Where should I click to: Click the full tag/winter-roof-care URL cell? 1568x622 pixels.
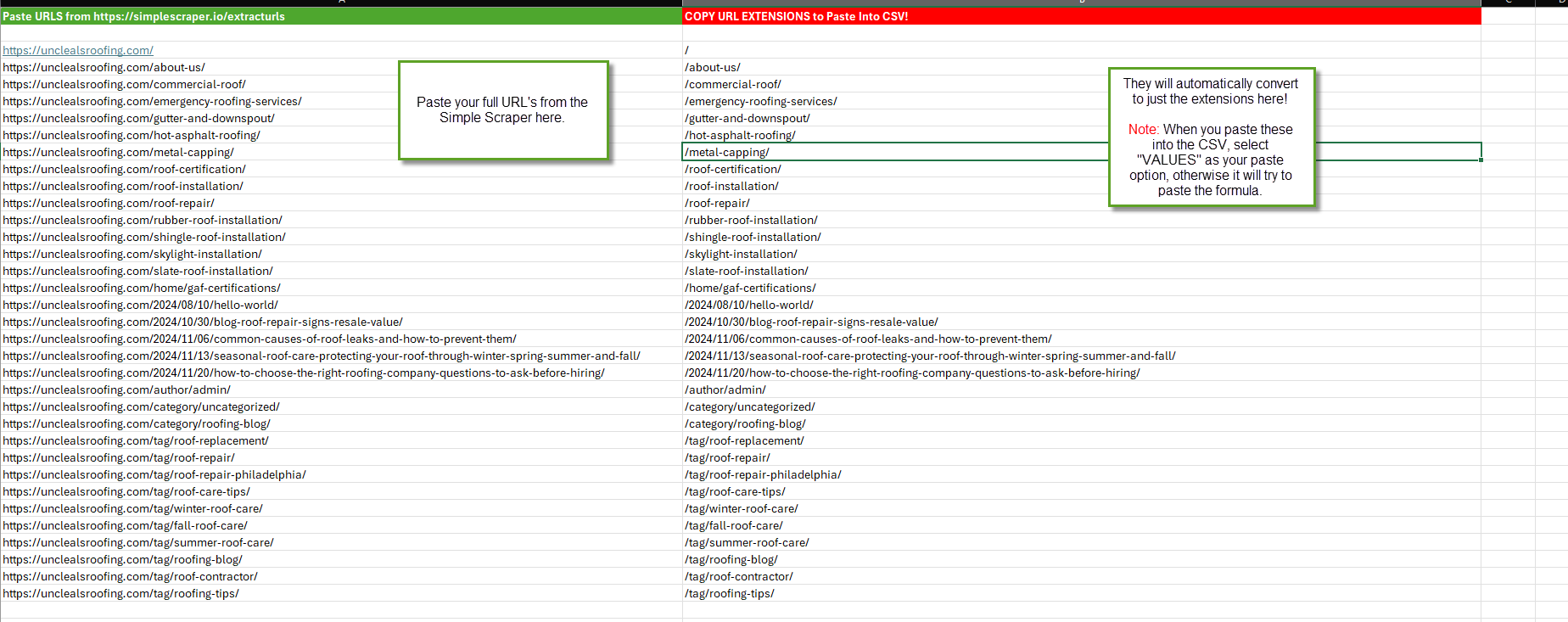pyautogui.click(x=133, y=509)
